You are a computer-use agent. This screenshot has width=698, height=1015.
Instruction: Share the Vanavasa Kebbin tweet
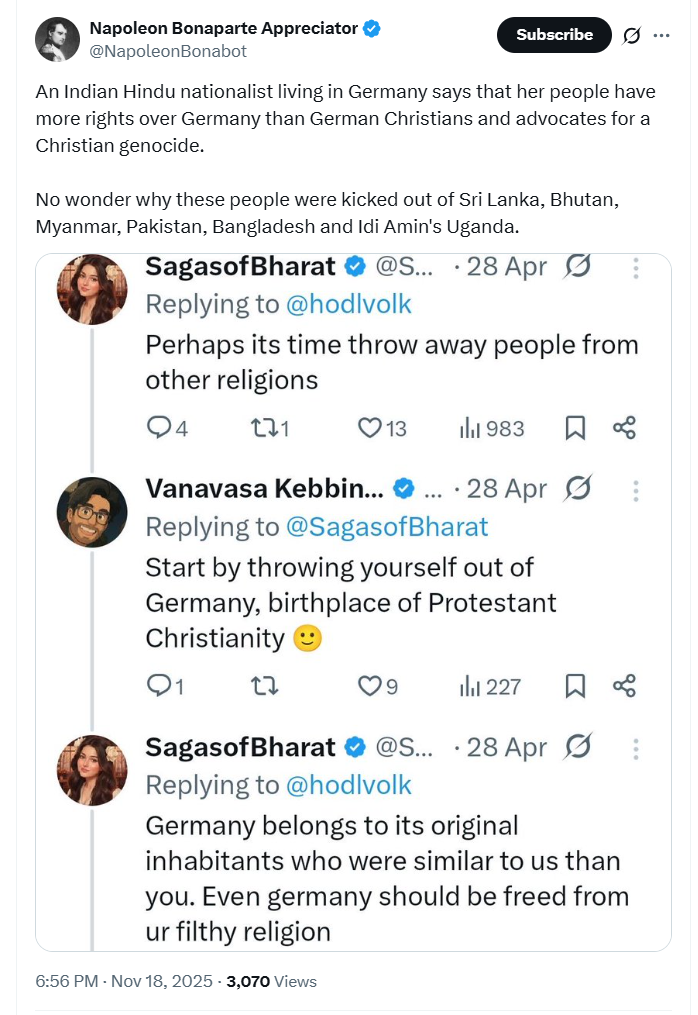(625, 686)
